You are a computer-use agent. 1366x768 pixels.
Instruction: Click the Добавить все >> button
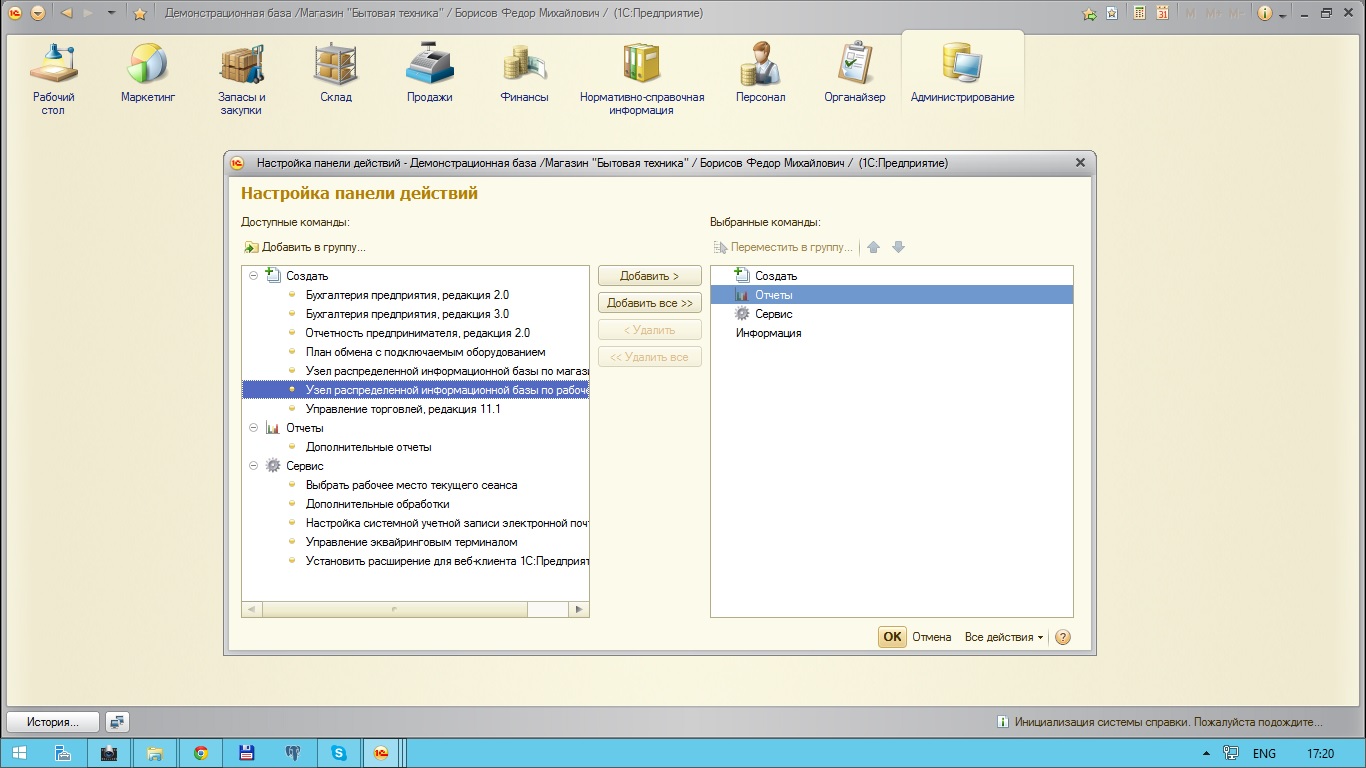(650, 303)
